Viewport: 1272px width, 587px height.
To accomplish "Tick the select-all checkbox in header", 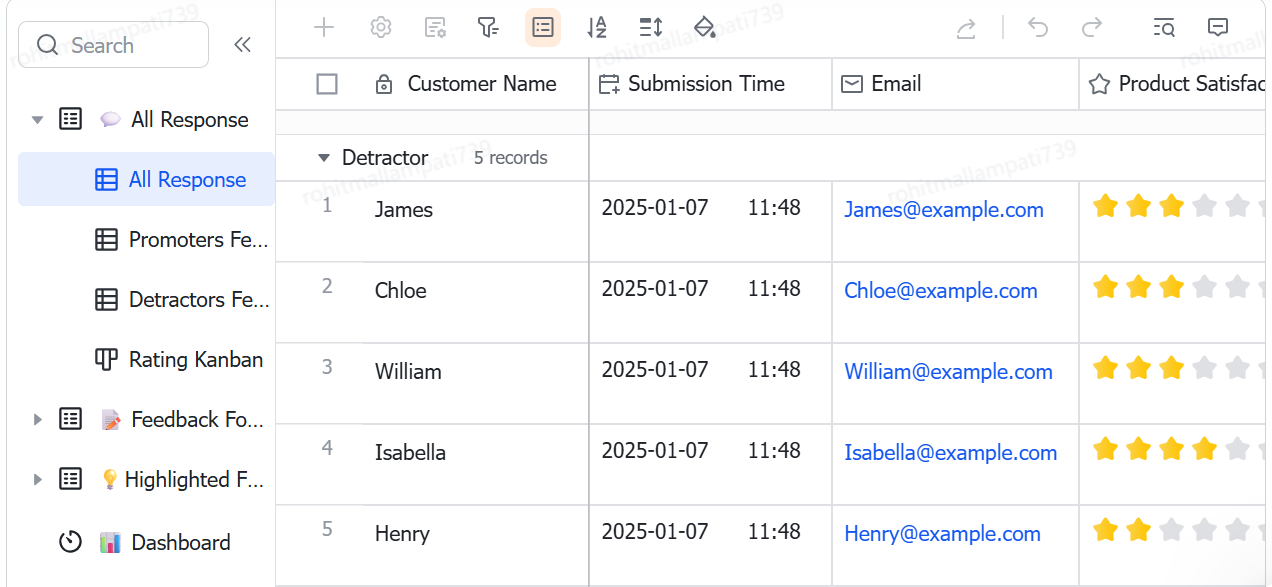I will point(327,84).
